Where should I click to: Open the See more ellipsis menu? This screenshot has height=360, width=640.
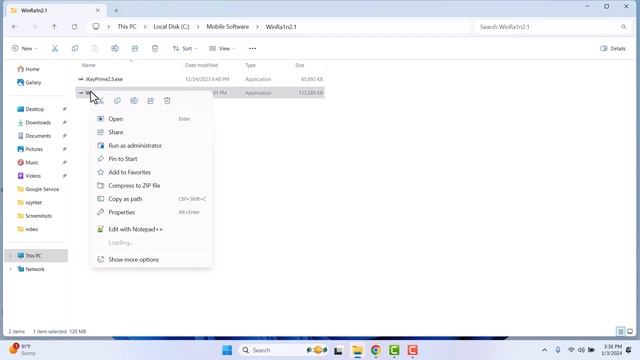click(x=252, y=49)
